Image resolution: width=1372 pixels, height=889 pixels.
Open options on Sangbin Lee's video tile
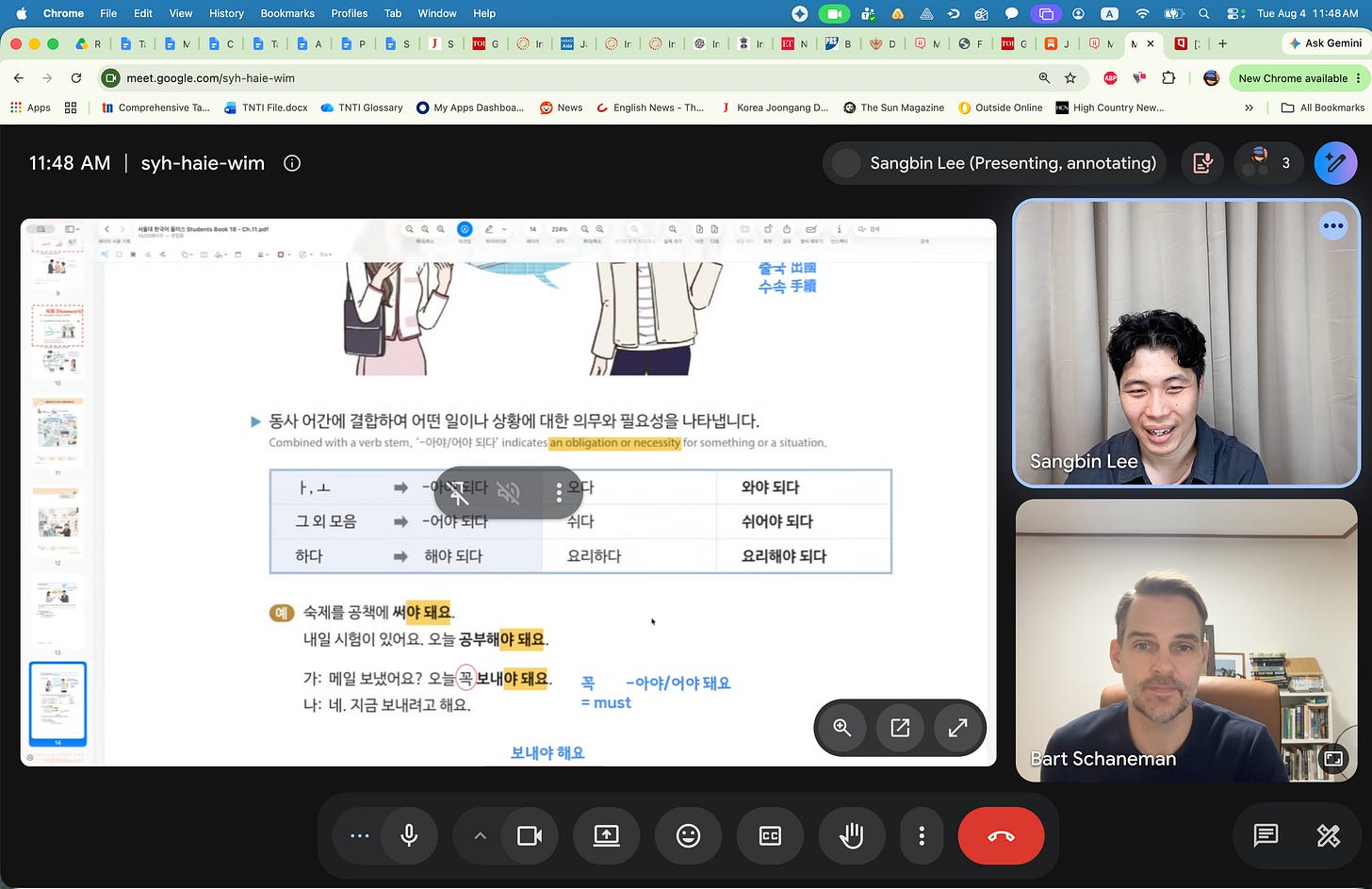(1333, 225)
